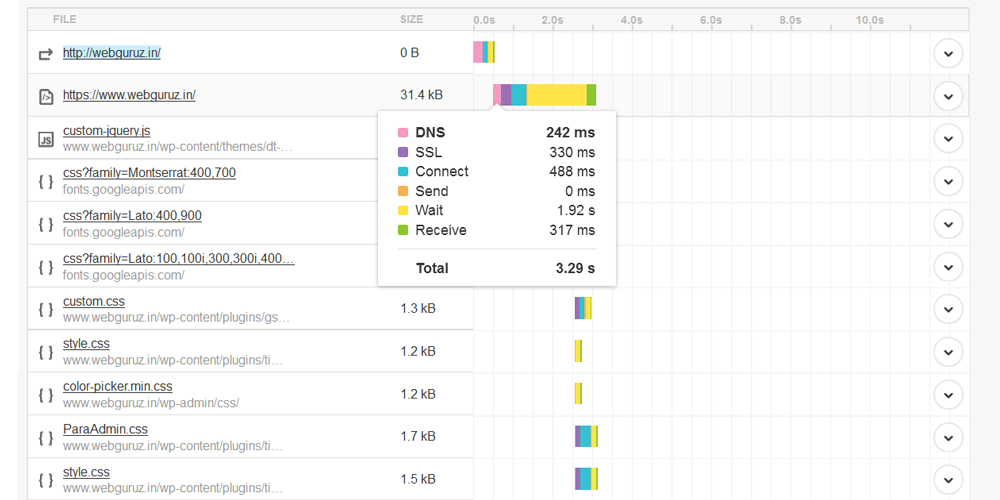1000x500 pixels.
Task: Expand the custom-jquery.js row chevron
Action: [x=947, y=139]
